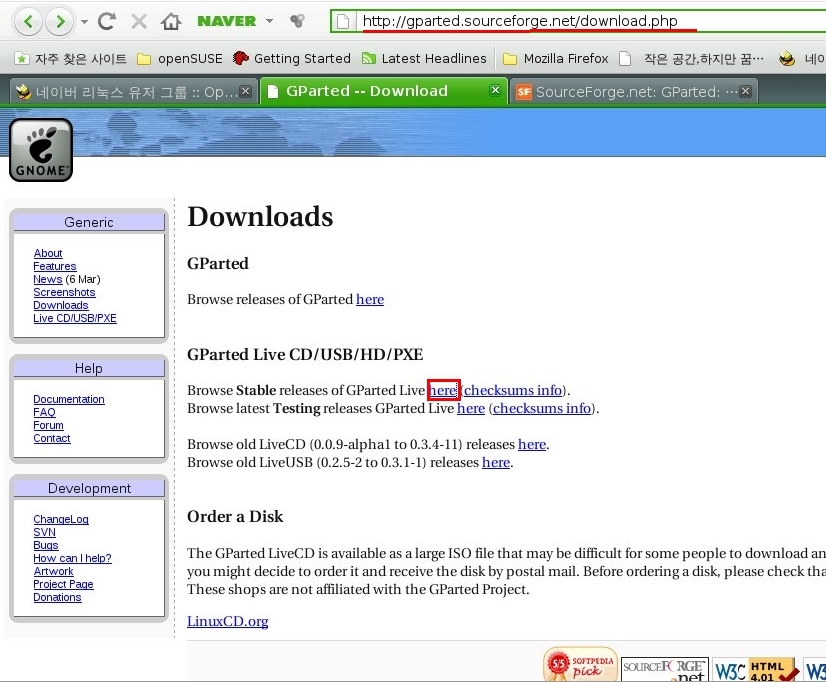Viewport: 826px width, 682px height.
Task: Open the ChangeLog link
Action: (x=61, y=519)
